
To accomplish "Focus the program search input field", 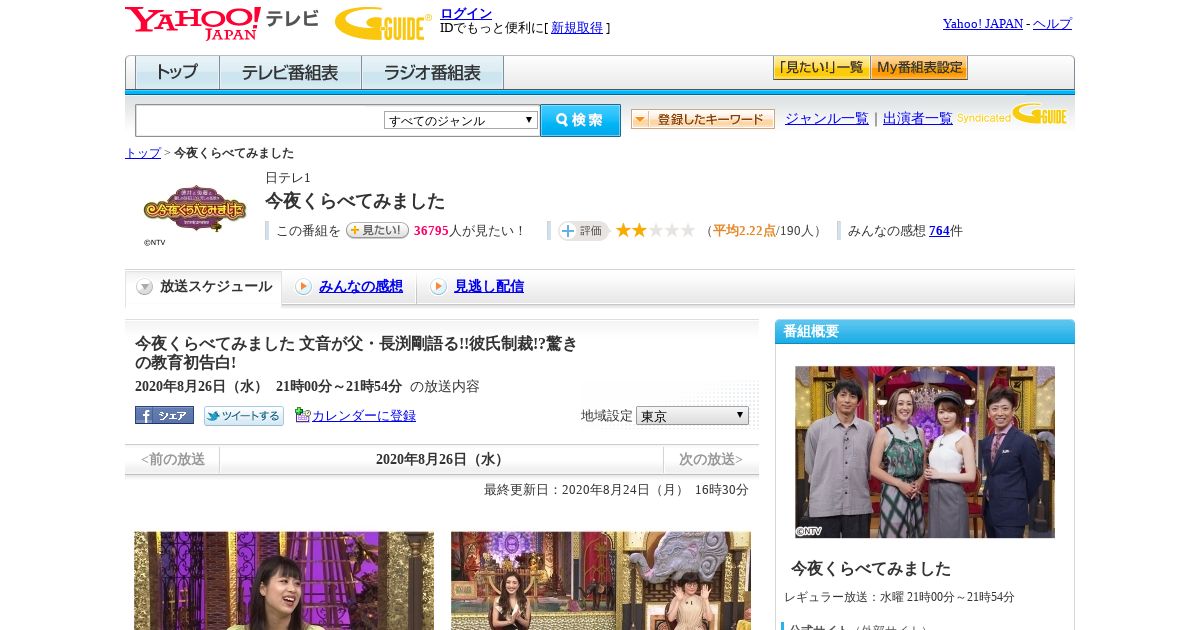I will tap(260, 120).
